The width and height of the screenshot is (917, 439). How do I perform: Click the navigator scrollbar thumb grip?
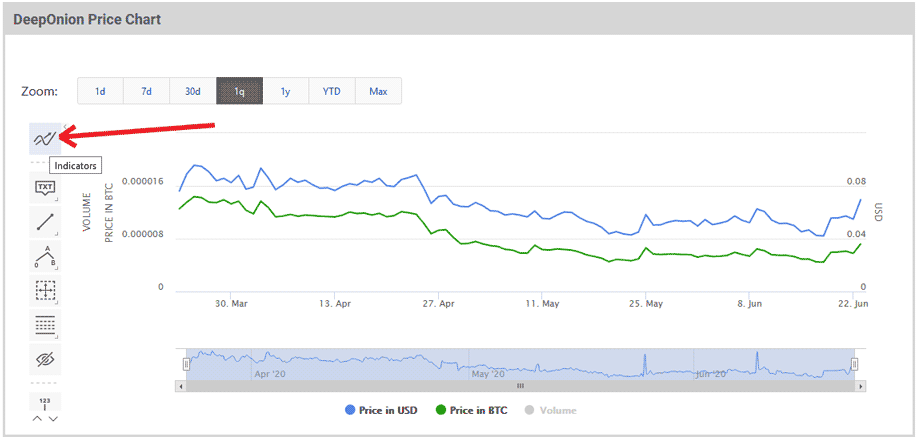[520, 386]
